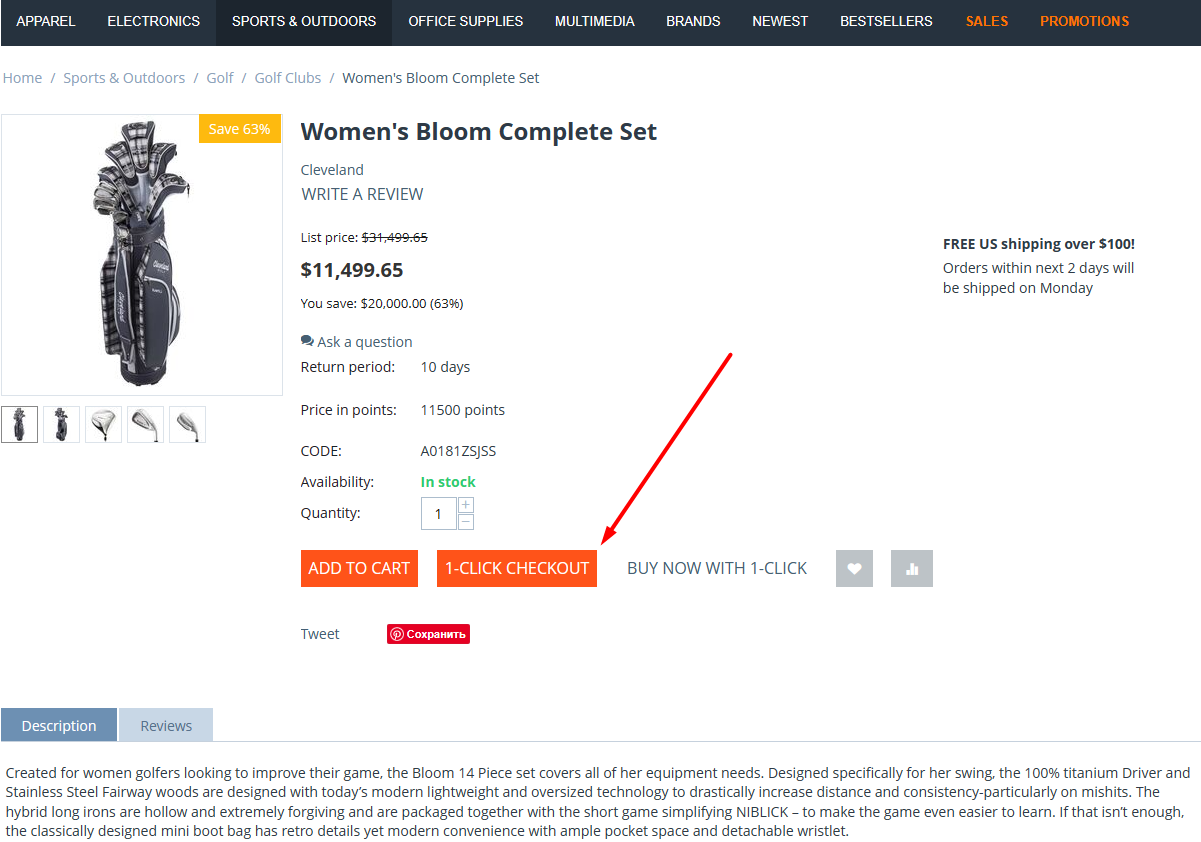
Task: Open Golf breadcrumb link
Action: tap(220, 78)
